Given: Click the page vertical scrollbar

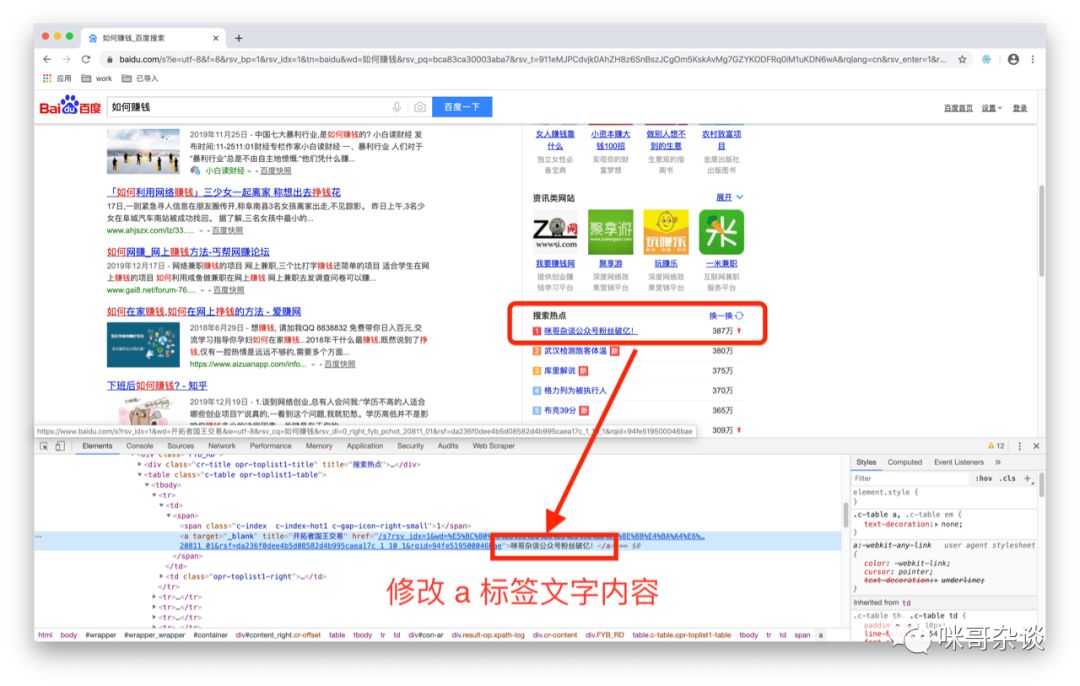Looking at the screenshot, I should [1041, 231].
